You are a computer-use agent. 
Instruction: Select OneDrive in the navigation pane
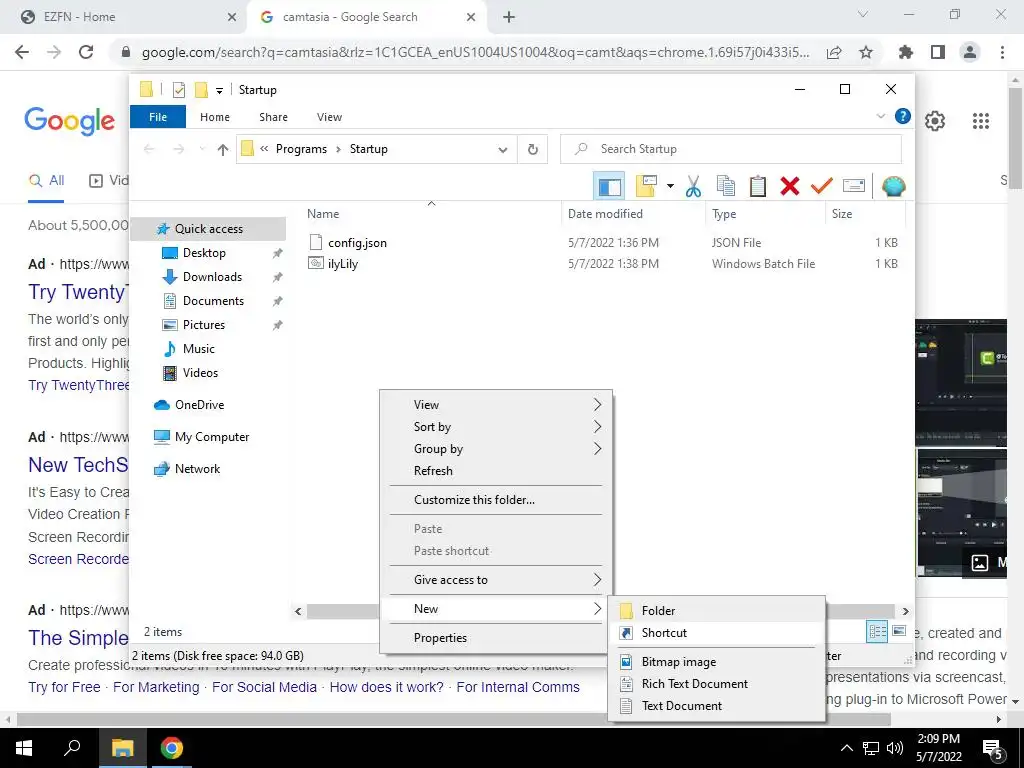point(199,405)
